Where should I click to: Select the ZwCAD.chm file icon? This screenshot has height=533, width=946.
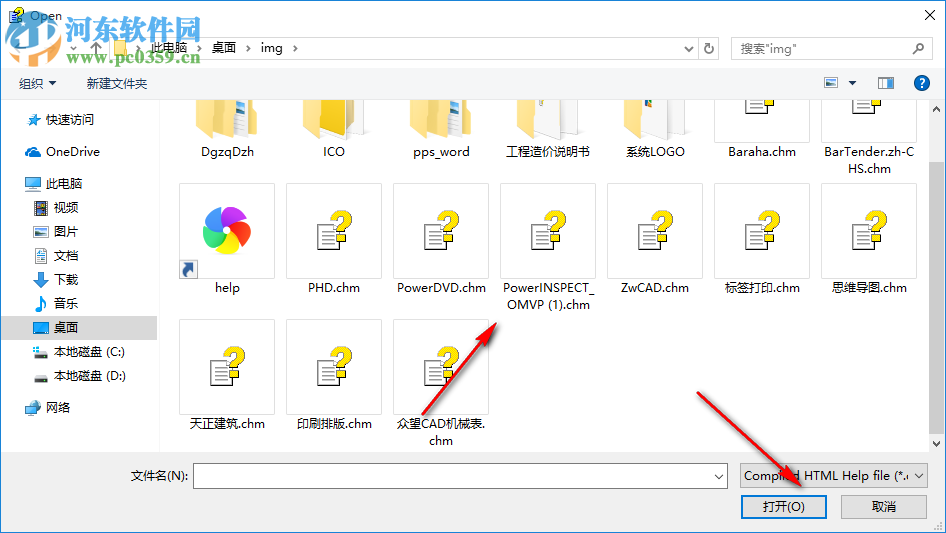655,231
